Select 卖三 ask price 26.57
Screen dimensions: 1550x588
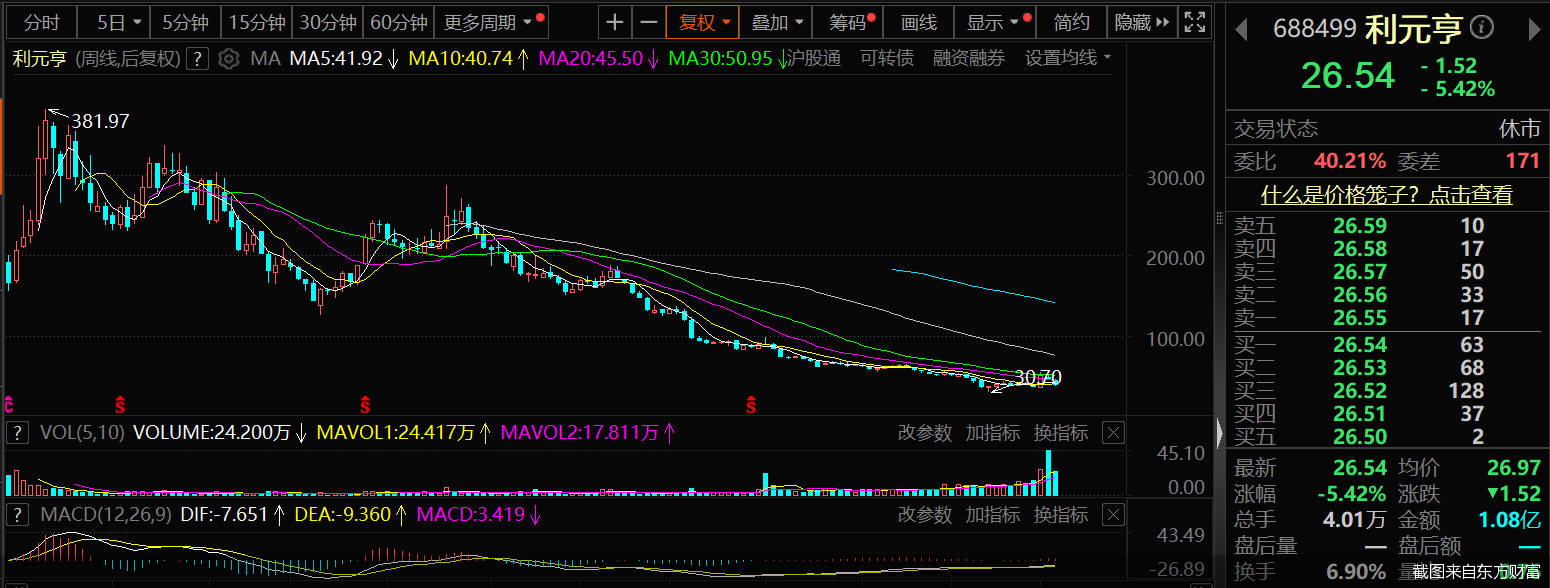coord(1359,271)
